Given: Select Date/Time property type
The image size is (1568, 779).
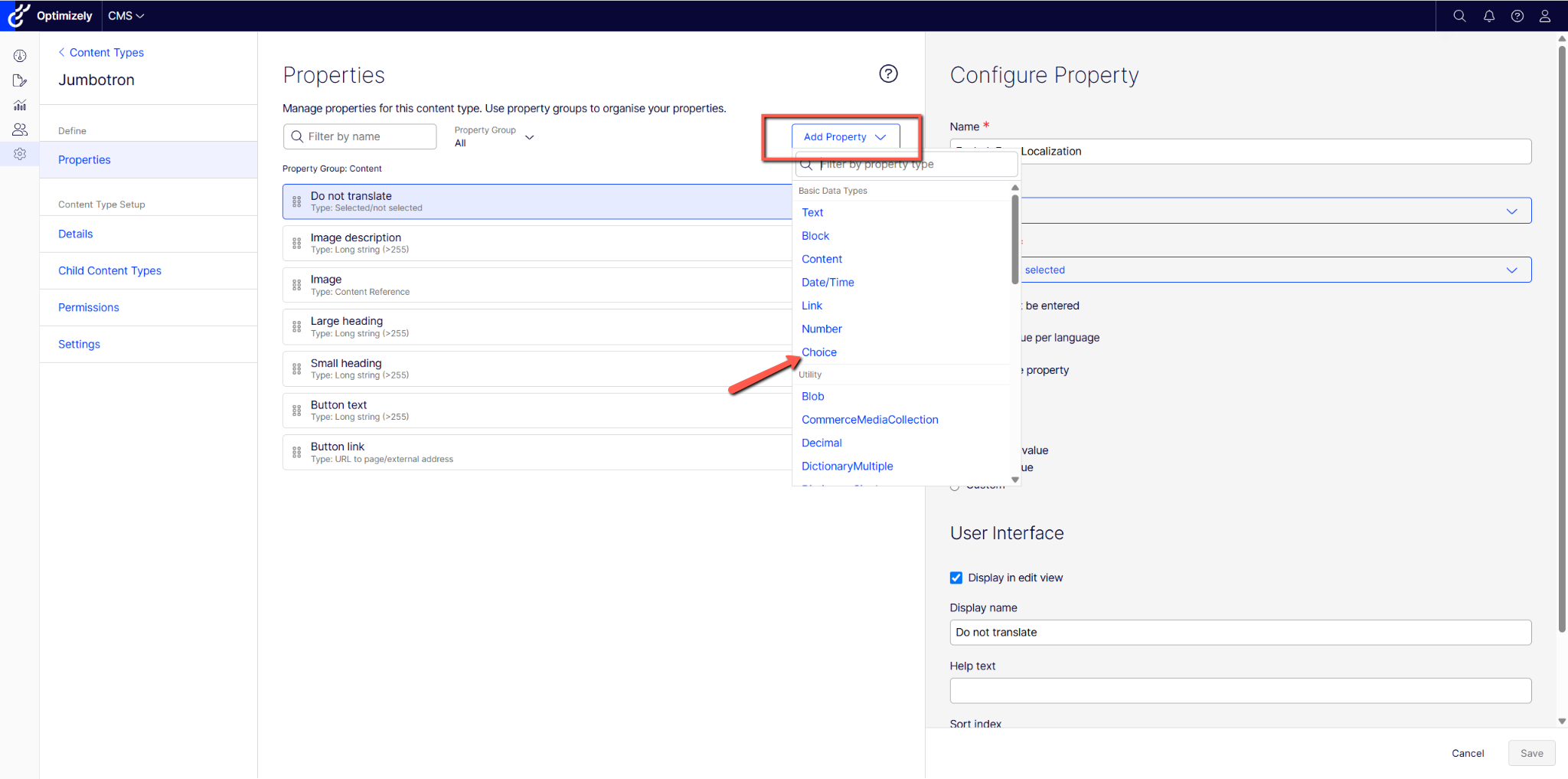Looking at the screenshot, I should [828, 282].
